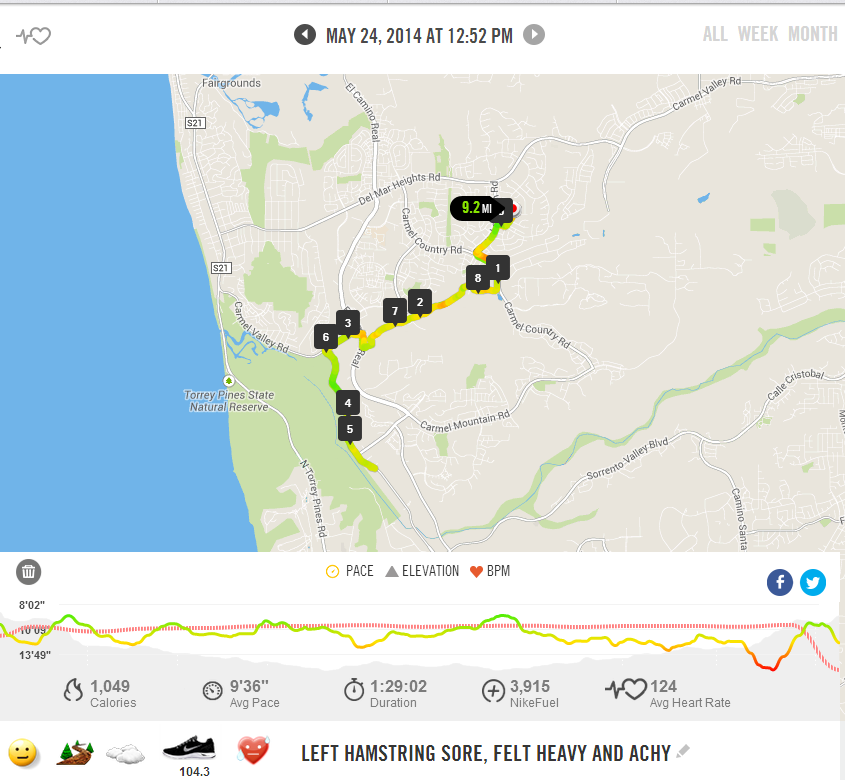The width and height of the screenshot is (845, 780).
Task: Toggle the BPM graph overlay
Action: (x=490, y=571)
